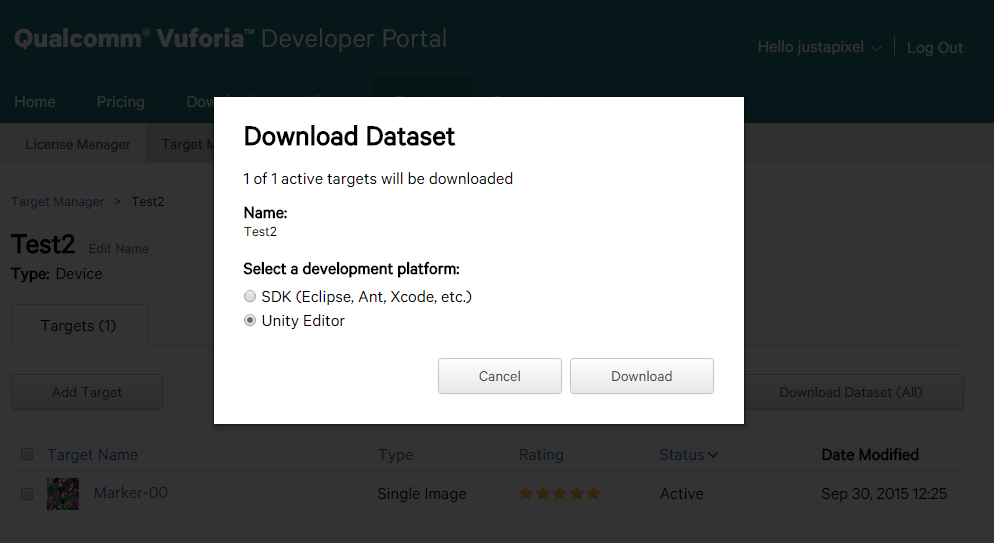Click the 'Sep 30, 2015 12:25' date cell
The width and height of the screenshot is (994, 543).
(x=884, y=494)
